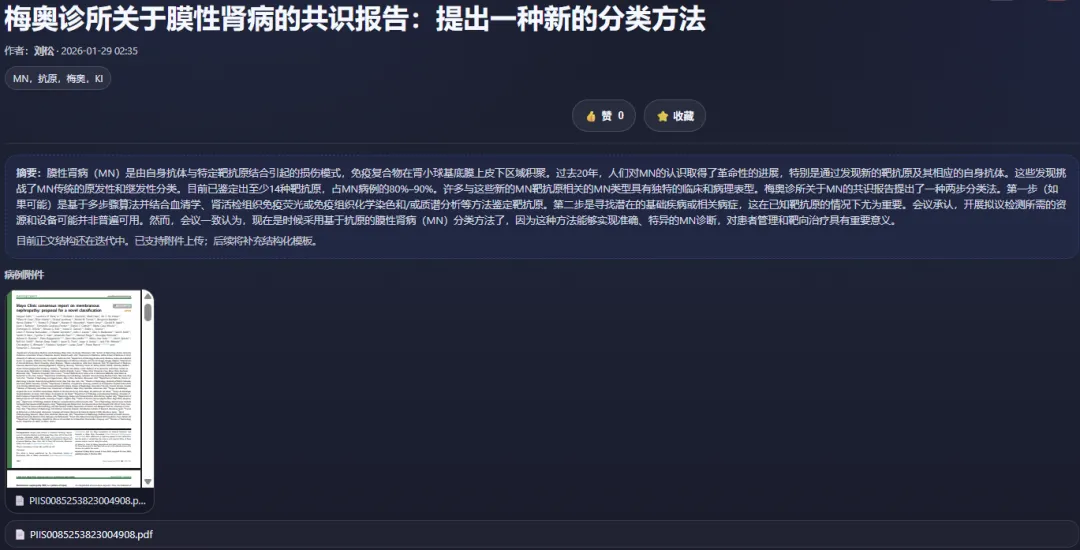The width and height of the screenshot is (1080, 550).
Task: Open the PDF preview thumbnail
Action: (74, 389)
